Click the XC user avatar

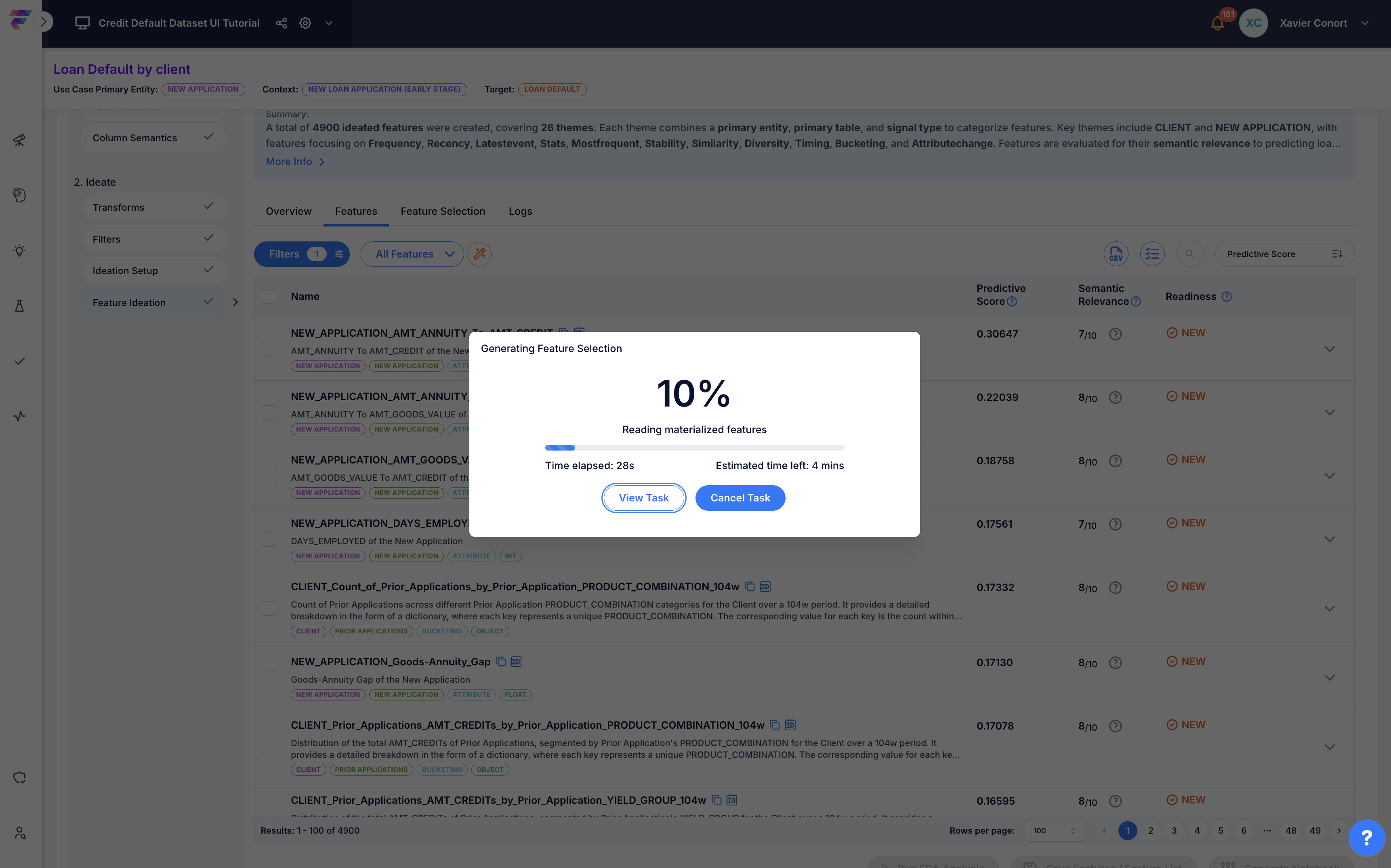click(x=1253, y=23)
